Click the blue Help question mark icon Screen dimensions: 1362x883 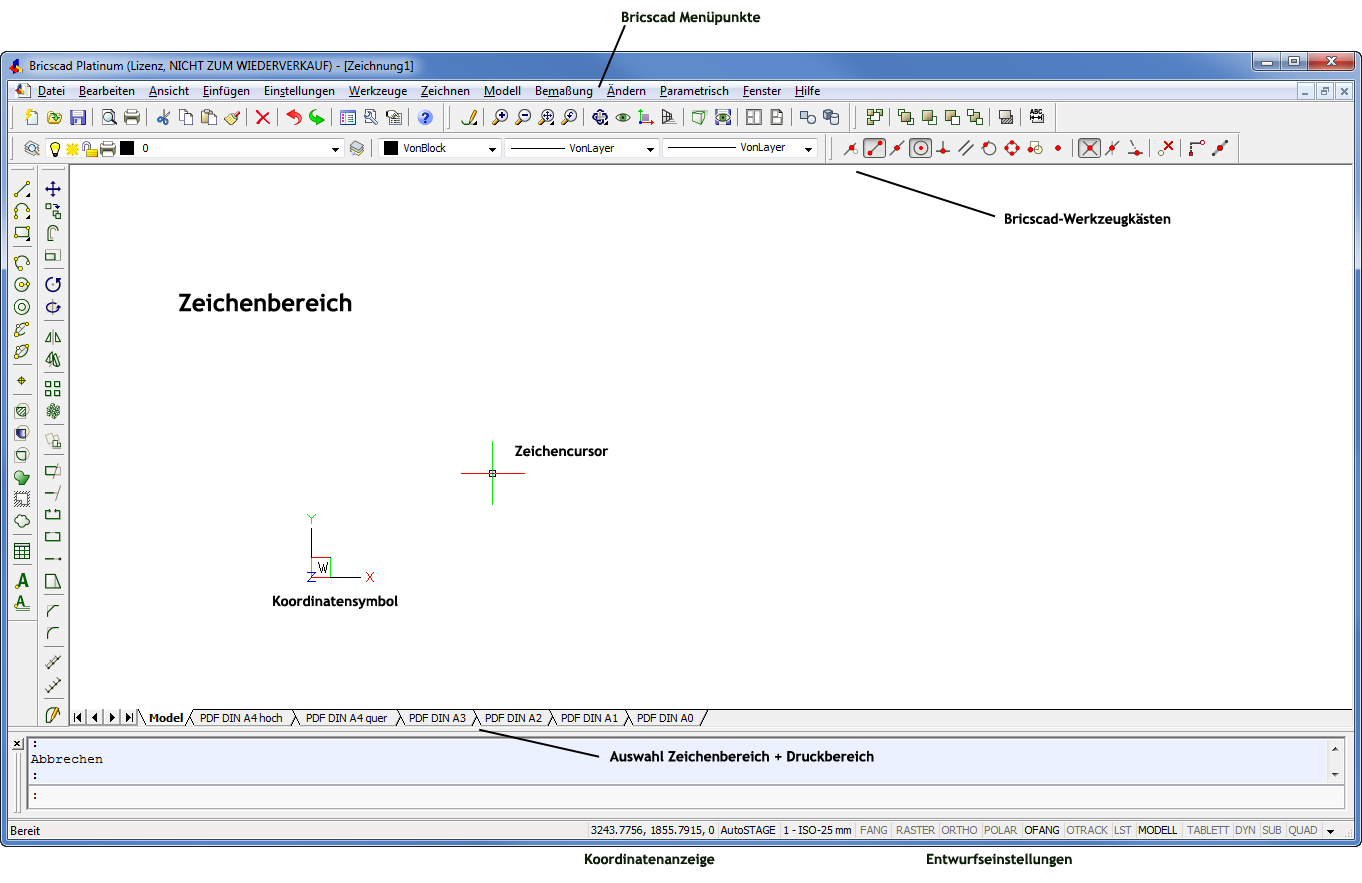click(425, 118)
